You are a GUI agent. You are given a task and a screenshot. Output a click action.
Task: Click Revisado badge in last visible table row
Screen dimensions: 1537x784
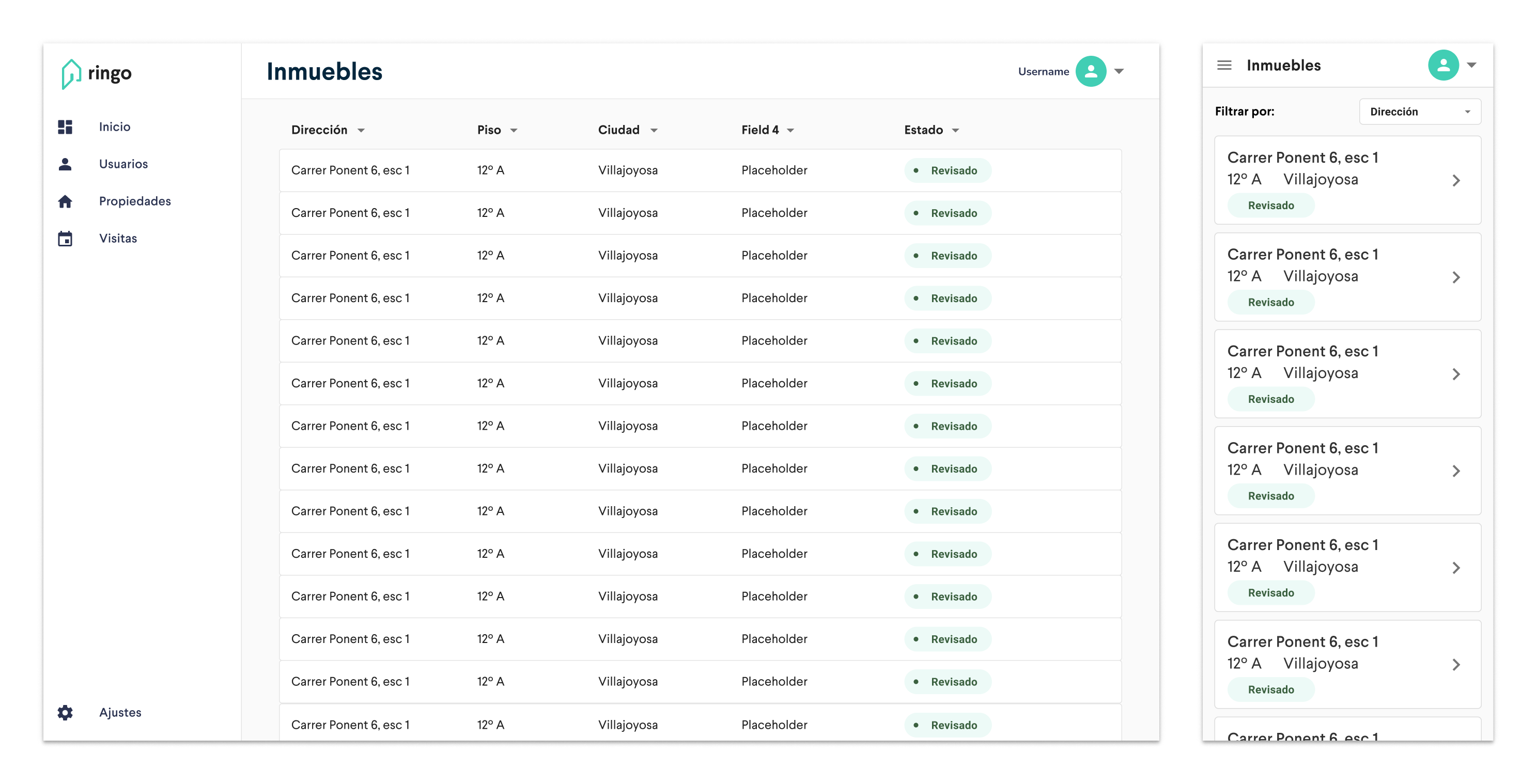[948, 725]
